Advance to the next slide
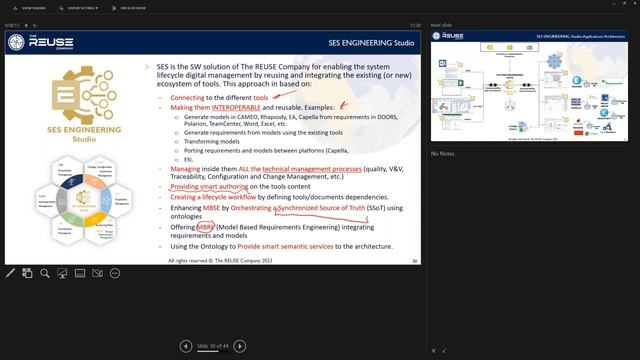 tap(240, 346)
